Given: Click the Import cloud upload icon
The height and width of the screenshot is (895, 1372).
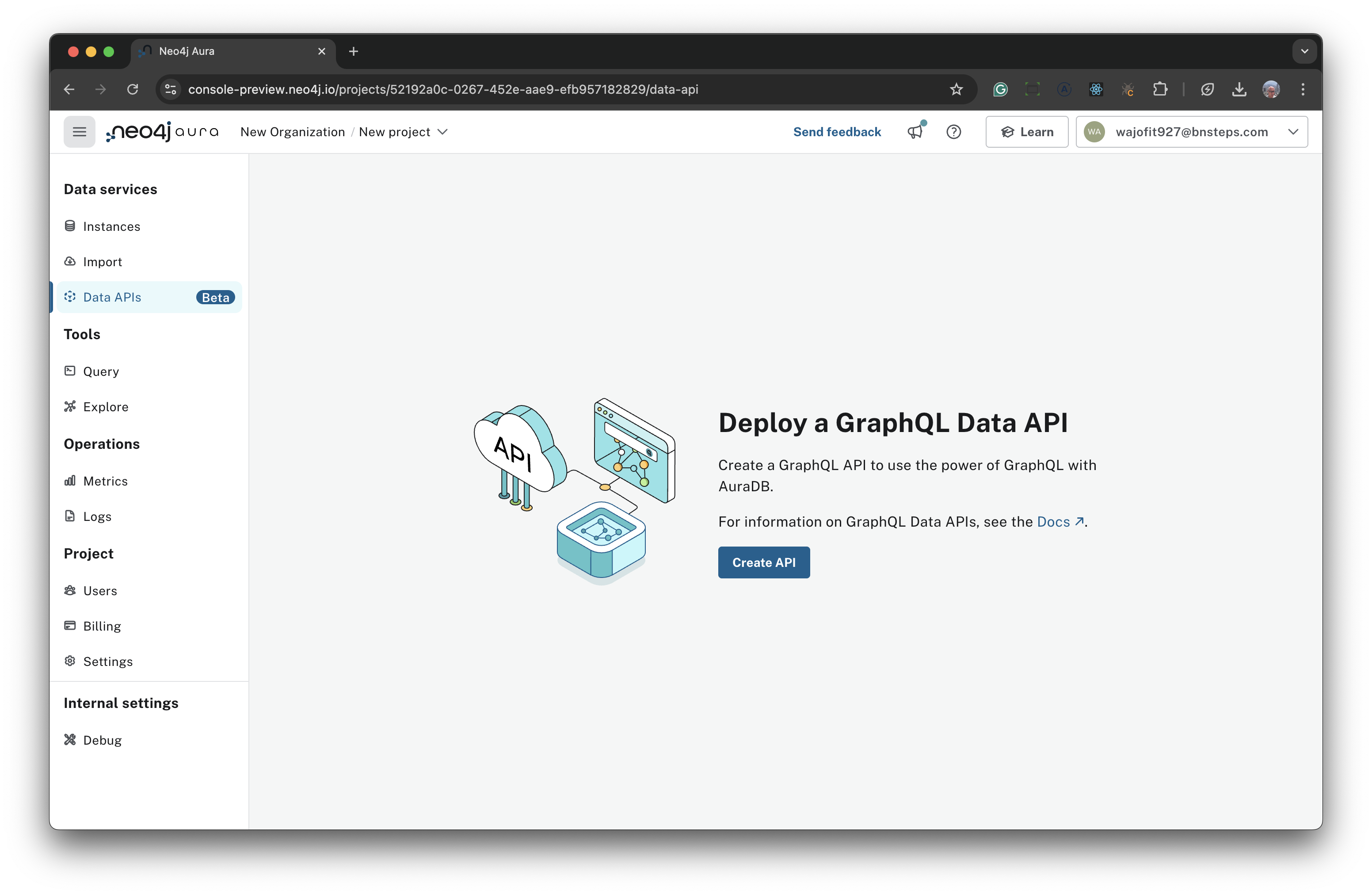Looking at the screenshot, I should 70,261.
